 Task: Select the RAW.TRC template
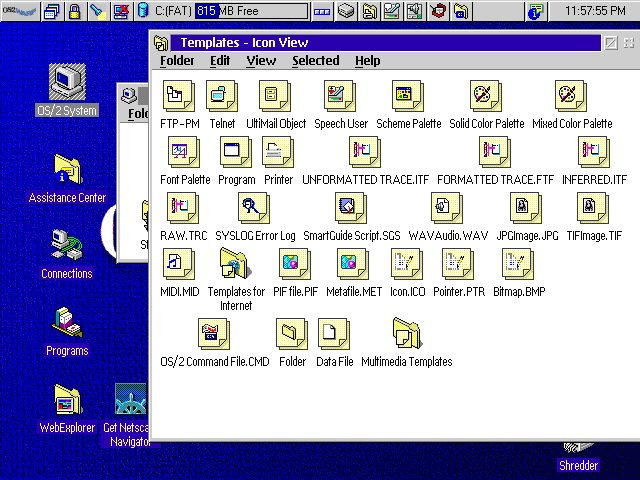coord(183,208)
